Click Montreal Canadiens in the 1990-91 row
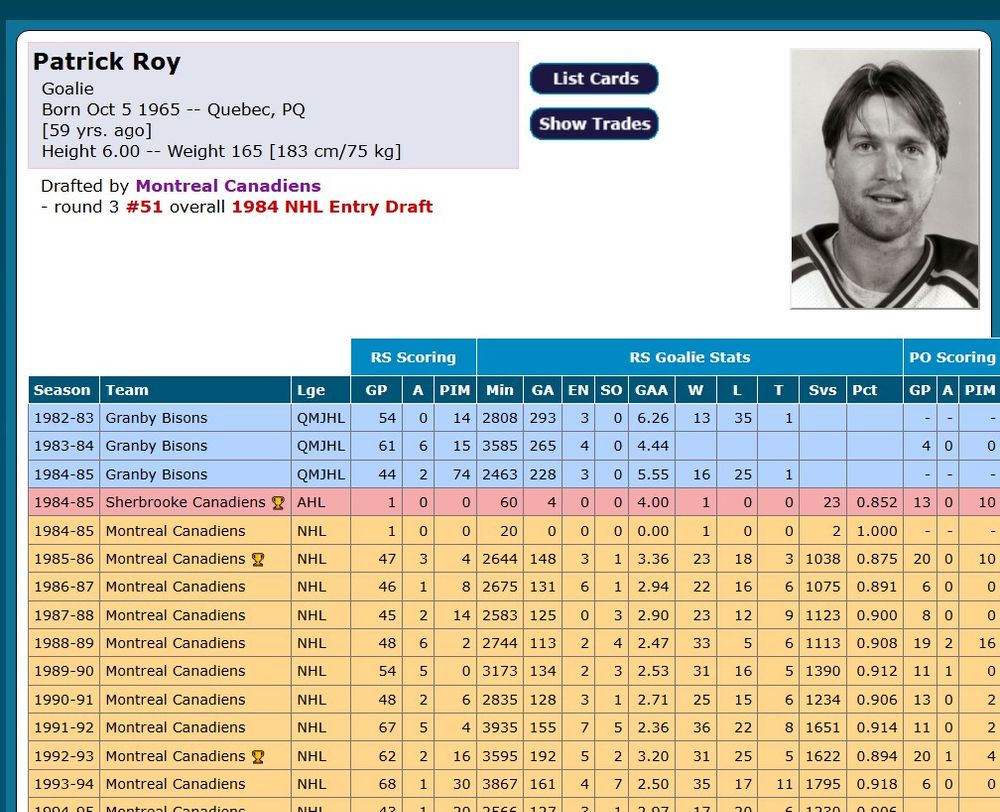This screenshot has height=812, width=1000. (175, 700)
